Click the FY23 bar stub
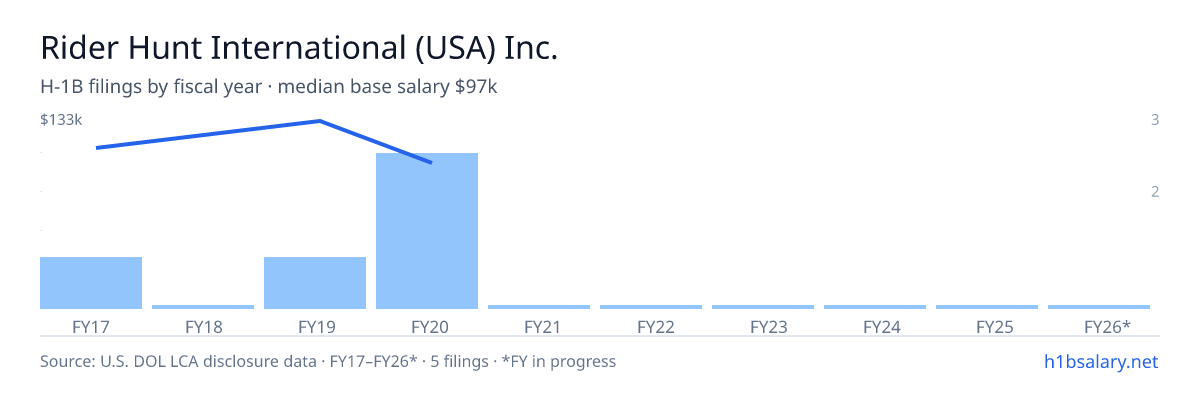This screenshot has width=1200, height=400. (x=763, y=307)
